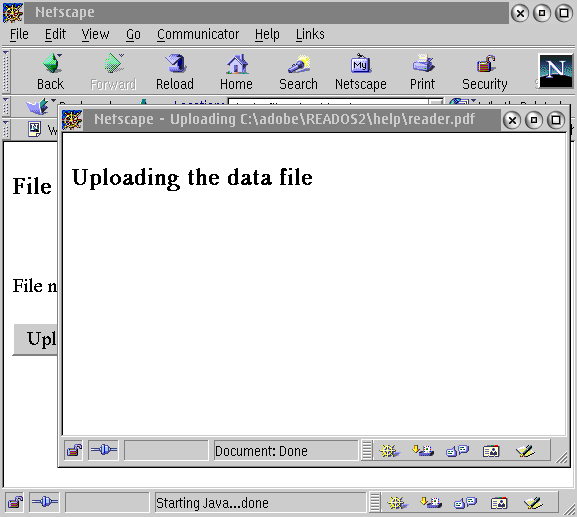Open the File menu

pyautogui.click(x=19, y=35)
